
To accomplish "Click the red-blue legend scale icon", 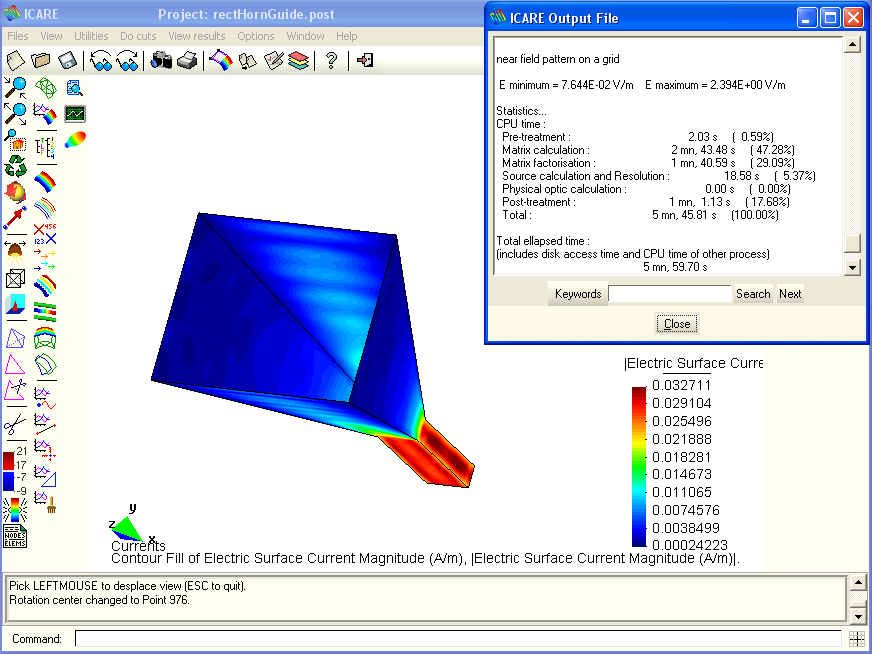I will [15, 470].
